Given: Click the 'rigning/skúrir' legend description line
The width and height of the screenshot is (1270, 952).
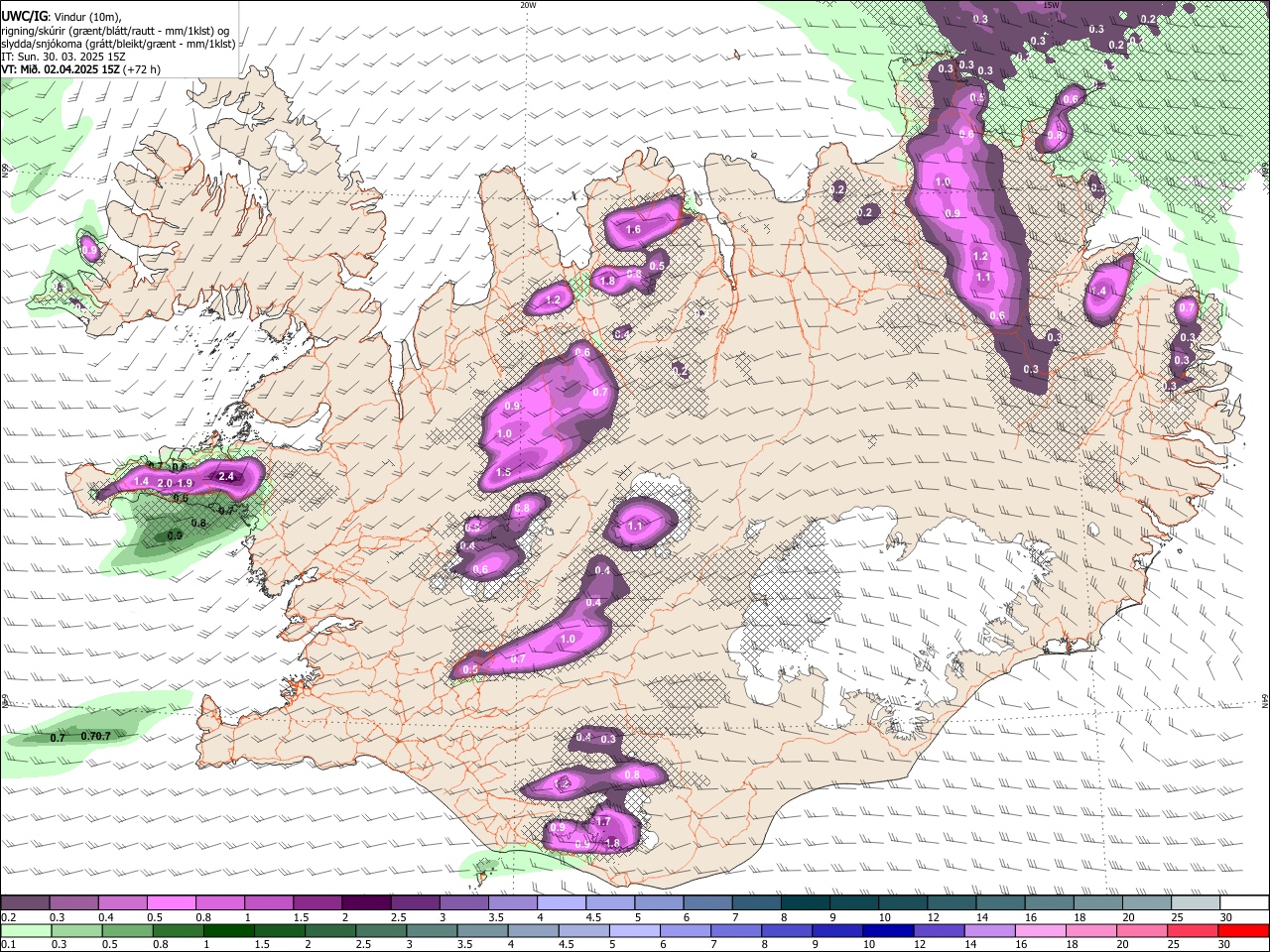Looking at the screenshot, I should click(115, 31).
